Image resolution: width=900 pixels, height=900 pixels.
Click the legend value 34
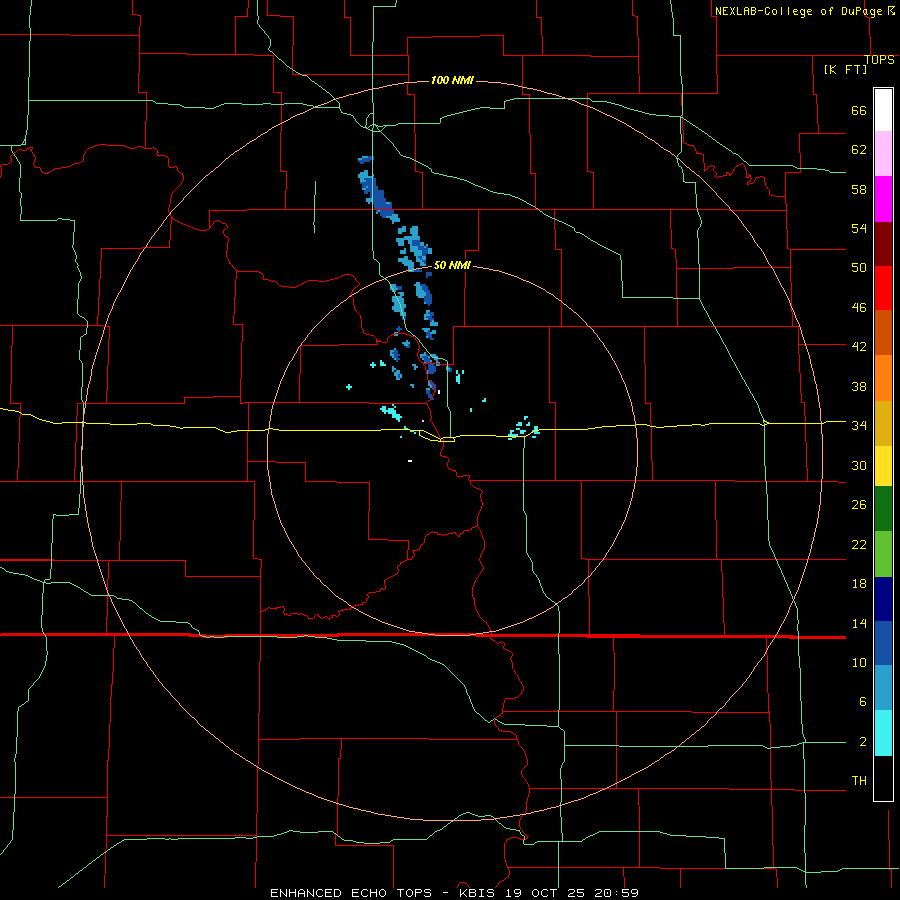coord(859,425)
